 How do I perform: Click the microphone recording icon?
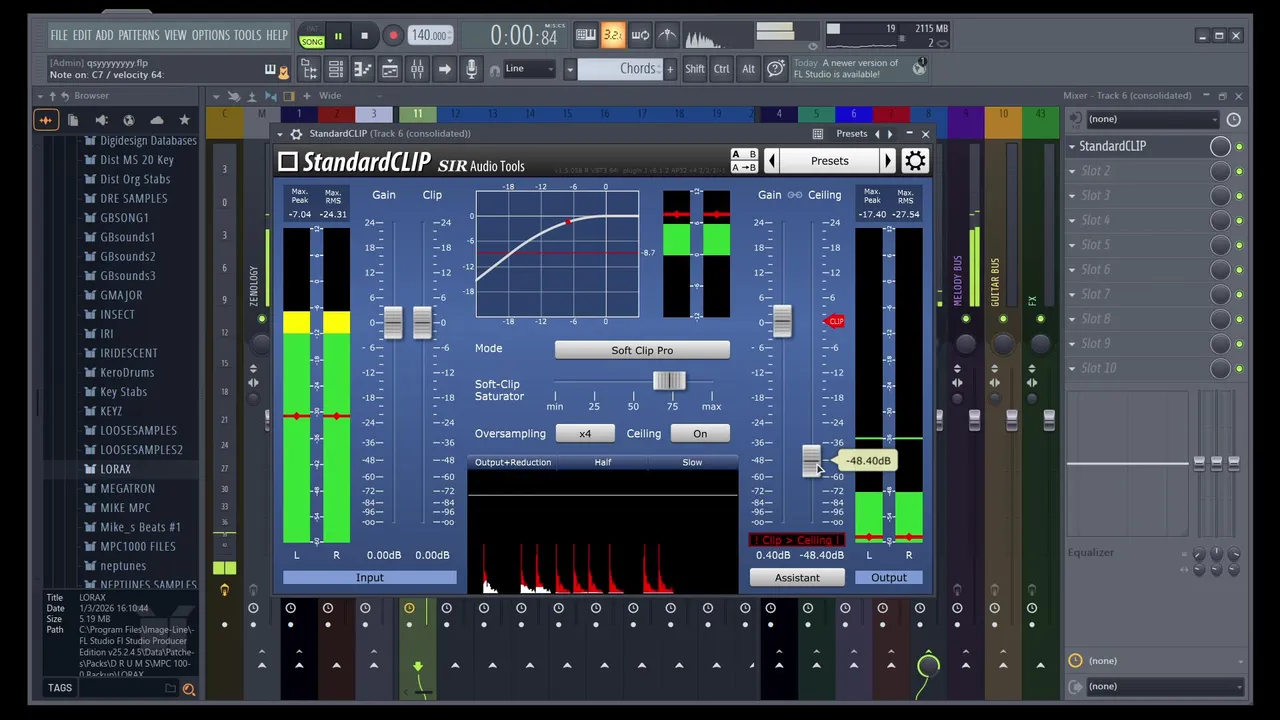471,69
